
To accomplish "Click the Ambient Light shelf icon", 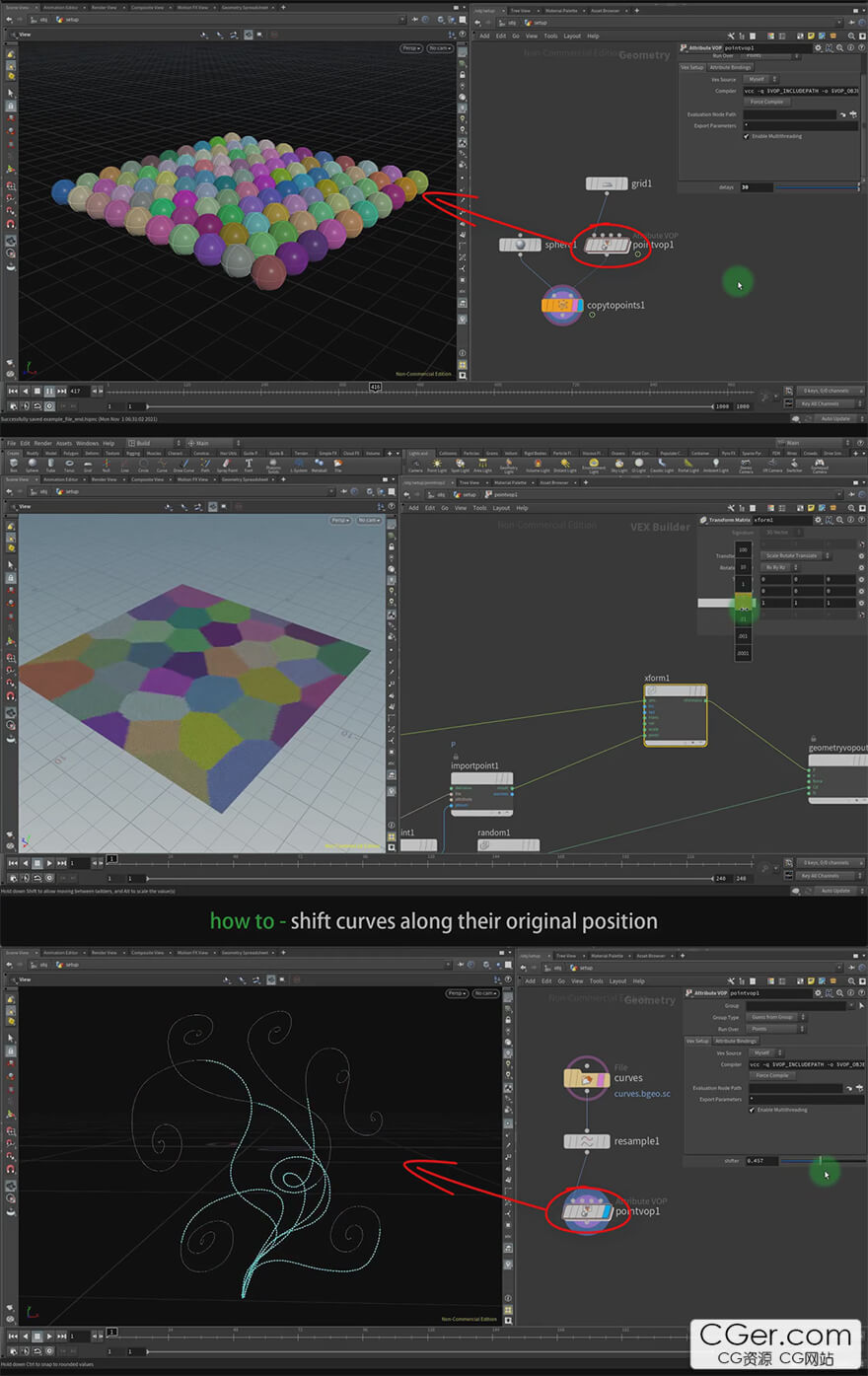I will click(716, 465).
